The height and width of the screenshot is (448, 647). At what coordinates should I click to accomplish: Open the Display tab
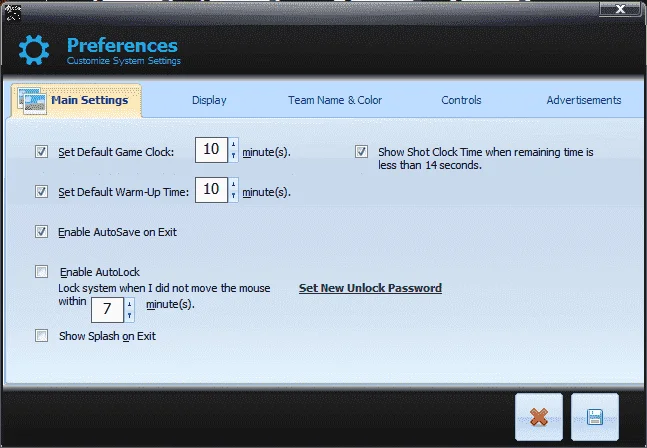209,100
